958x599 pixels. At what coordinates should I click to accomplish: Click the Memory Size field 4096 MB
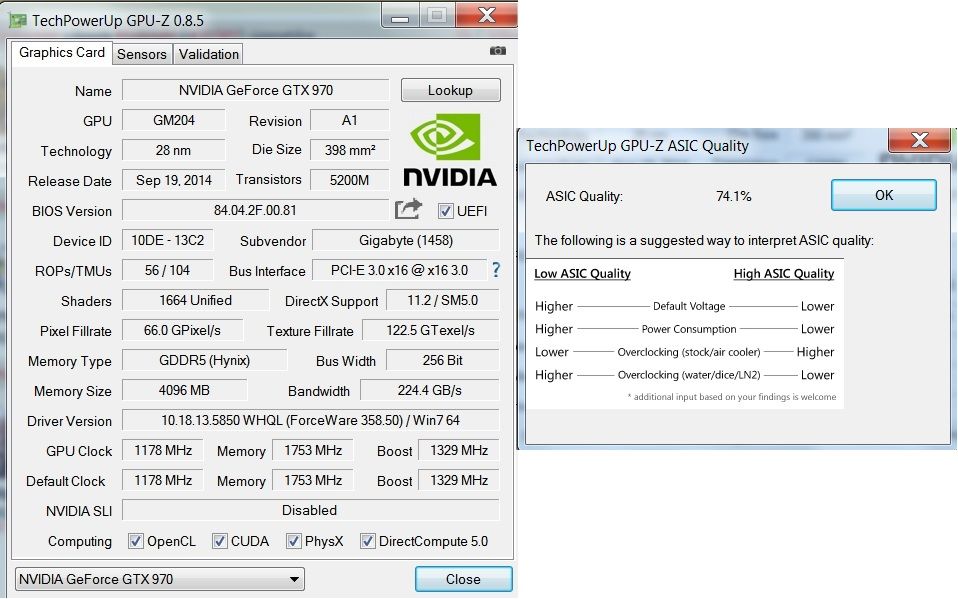pyautogui.click(x=185, y=390)
